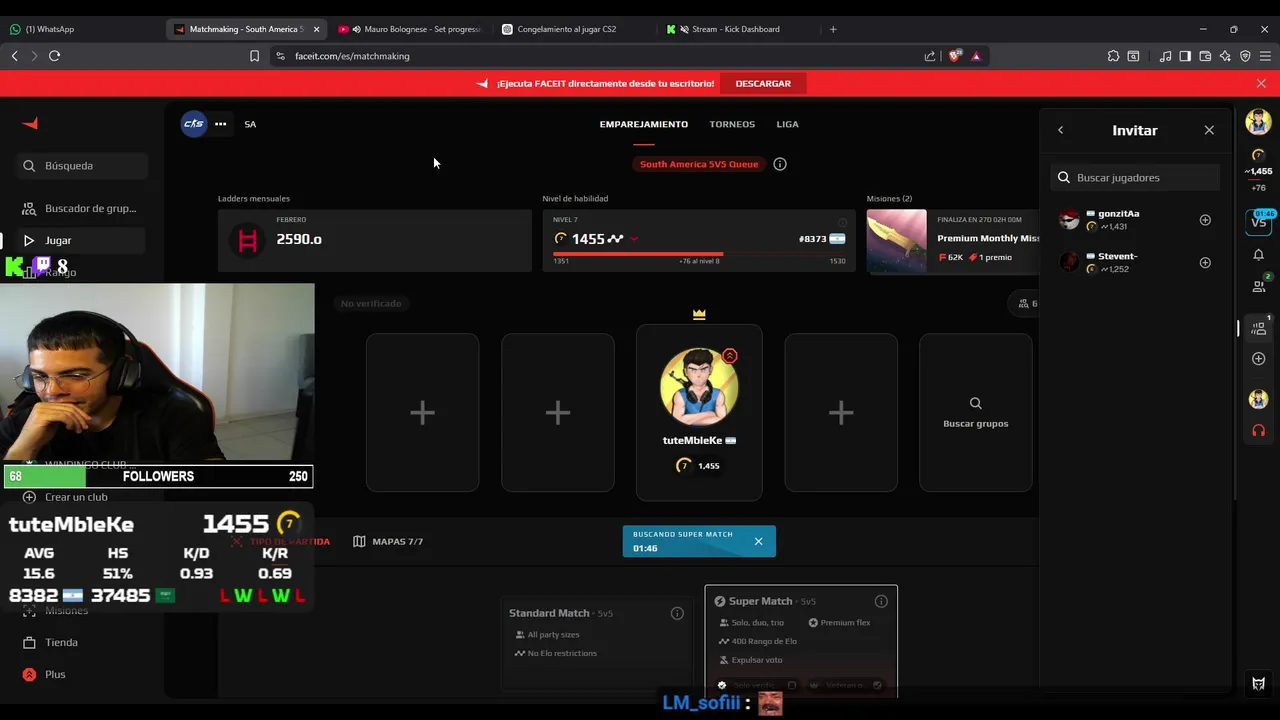Open the club three-dots menu
This screenshot has width=1280, height=720.
220,124
